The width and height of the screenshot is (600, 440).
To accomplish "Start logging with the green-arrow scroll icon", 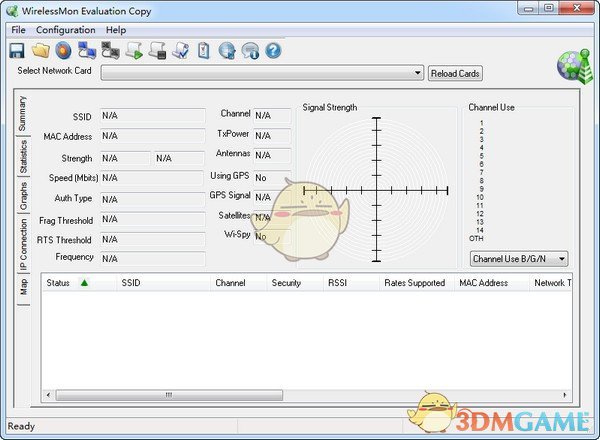I will click(x=134, y=51).
